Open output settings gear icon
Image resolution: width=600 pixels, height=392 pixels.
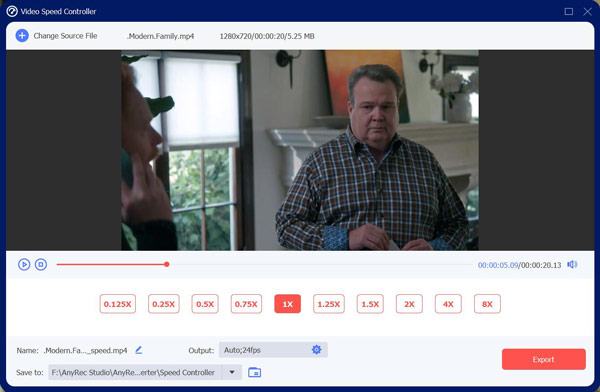316,350
